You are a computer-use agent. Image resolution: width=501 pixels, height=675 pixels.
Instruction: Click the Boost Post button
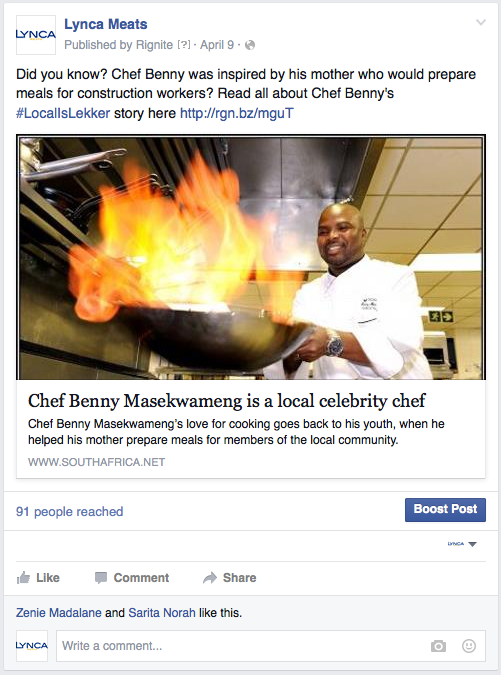pyautogui.click(x=445, y=510)
